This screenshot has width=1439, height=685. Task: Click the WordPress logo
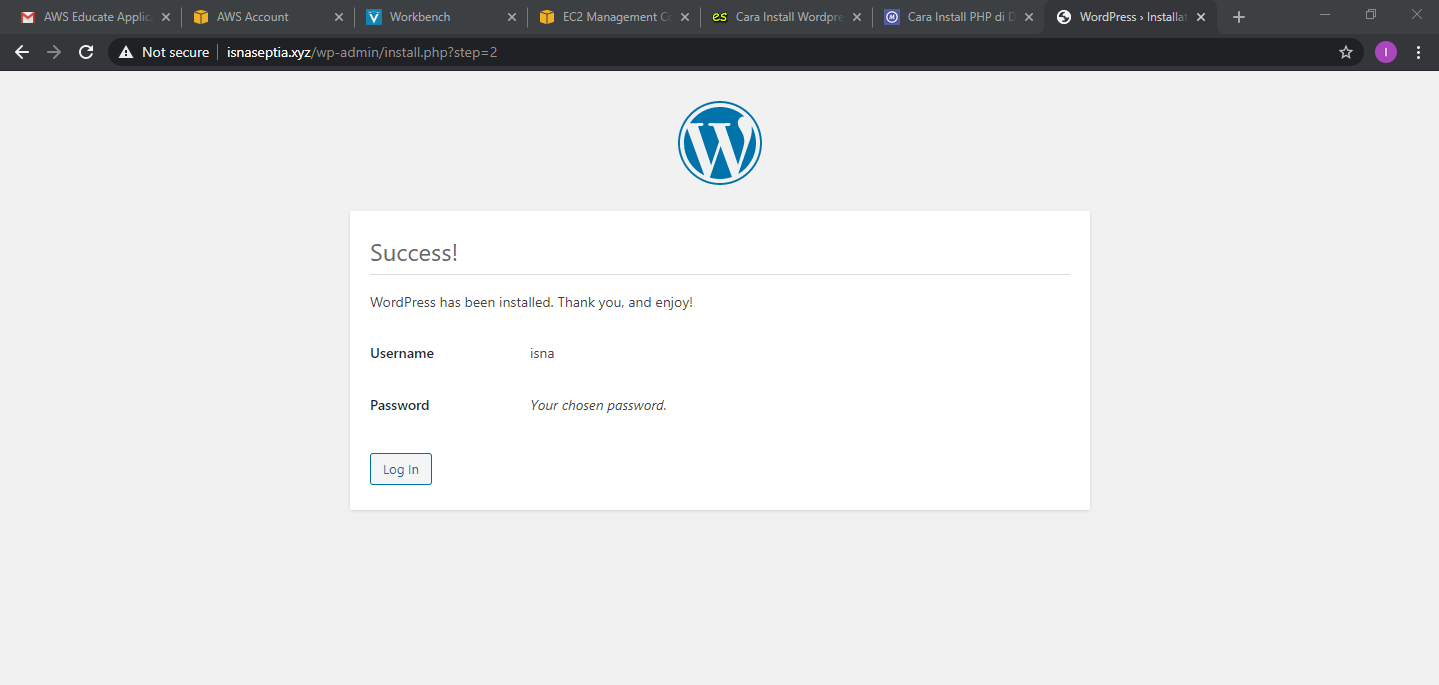coord(720,143)
